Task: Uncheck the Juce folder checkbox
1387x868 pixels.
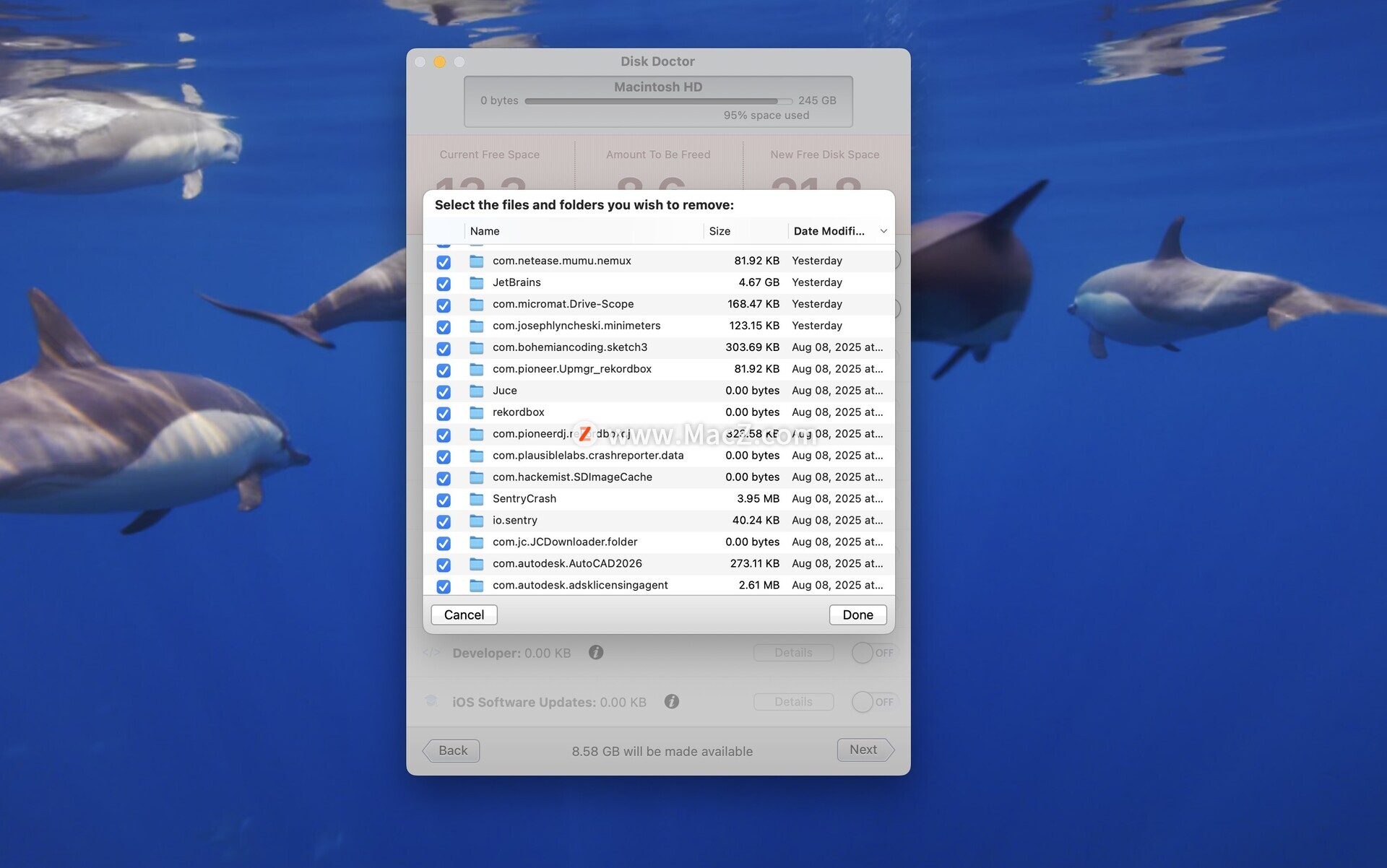Action: click(x=444, y=391)
